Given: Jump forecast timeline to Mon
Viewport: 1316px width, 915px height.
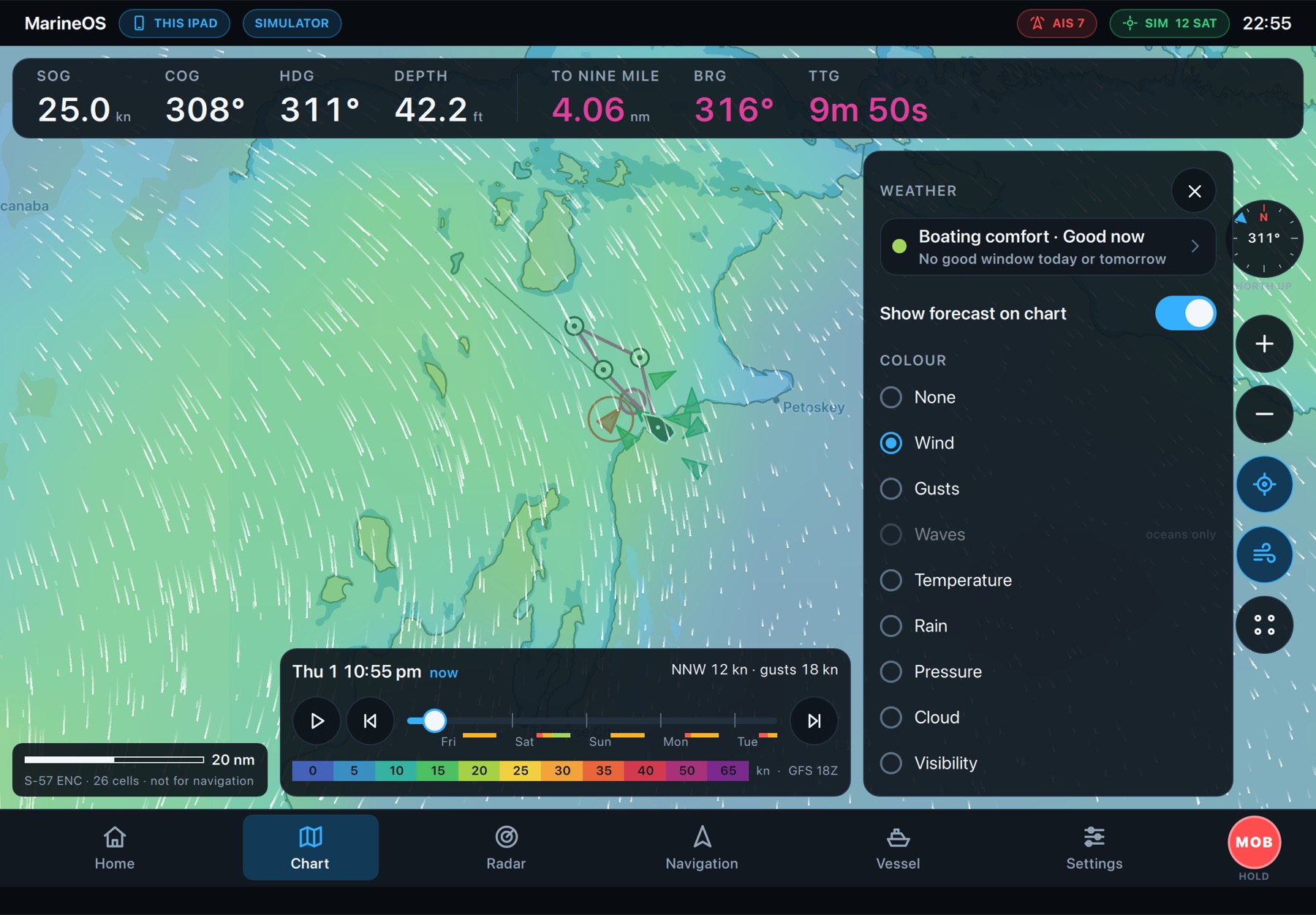Looking at the screenshot, I should coord(676,742).
